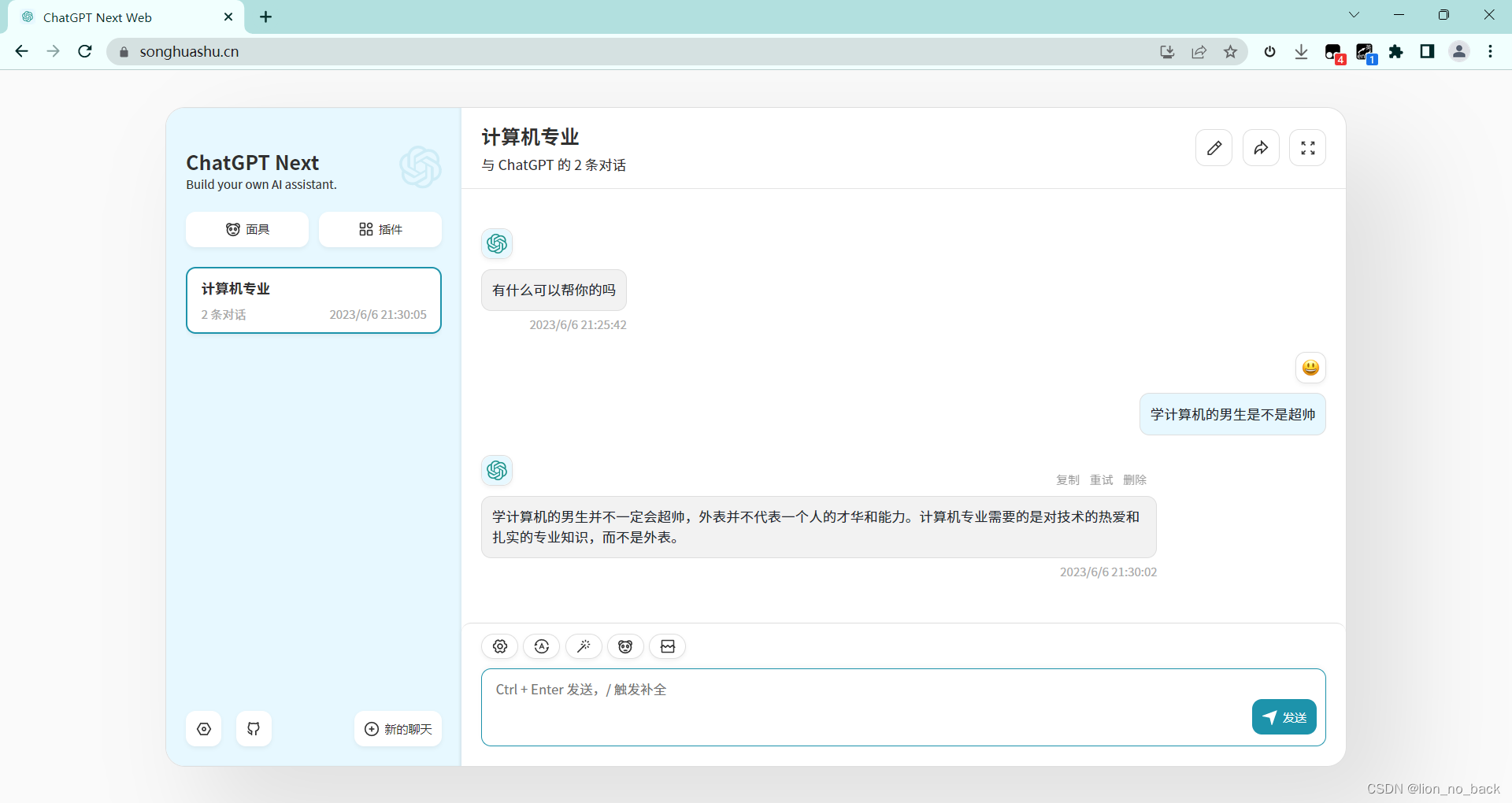Bookmark this page with the star icon

1230,52
